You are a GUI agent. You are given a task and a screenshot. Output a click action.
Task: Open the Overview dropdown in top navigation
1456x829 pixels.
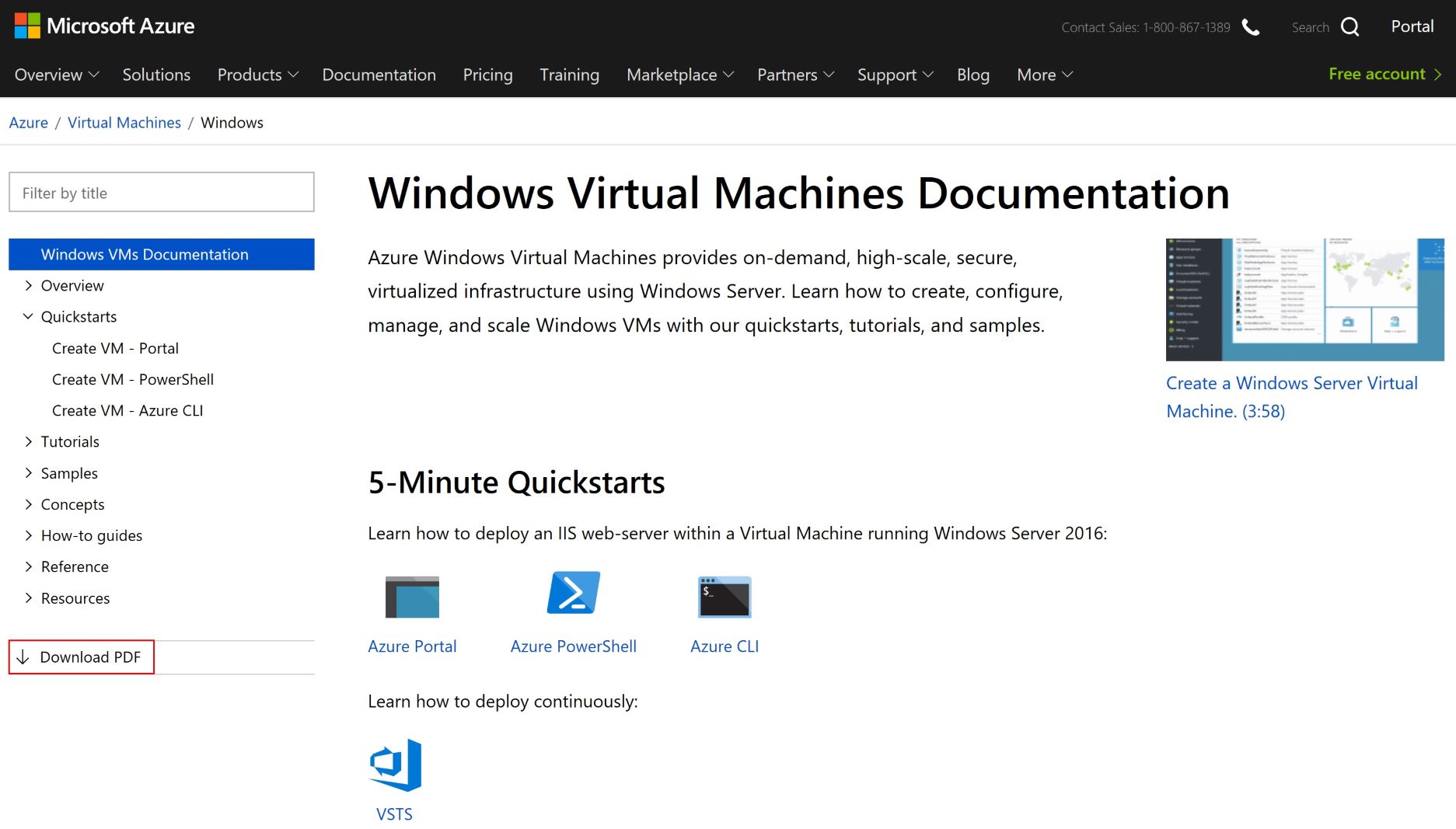(57, 75)
